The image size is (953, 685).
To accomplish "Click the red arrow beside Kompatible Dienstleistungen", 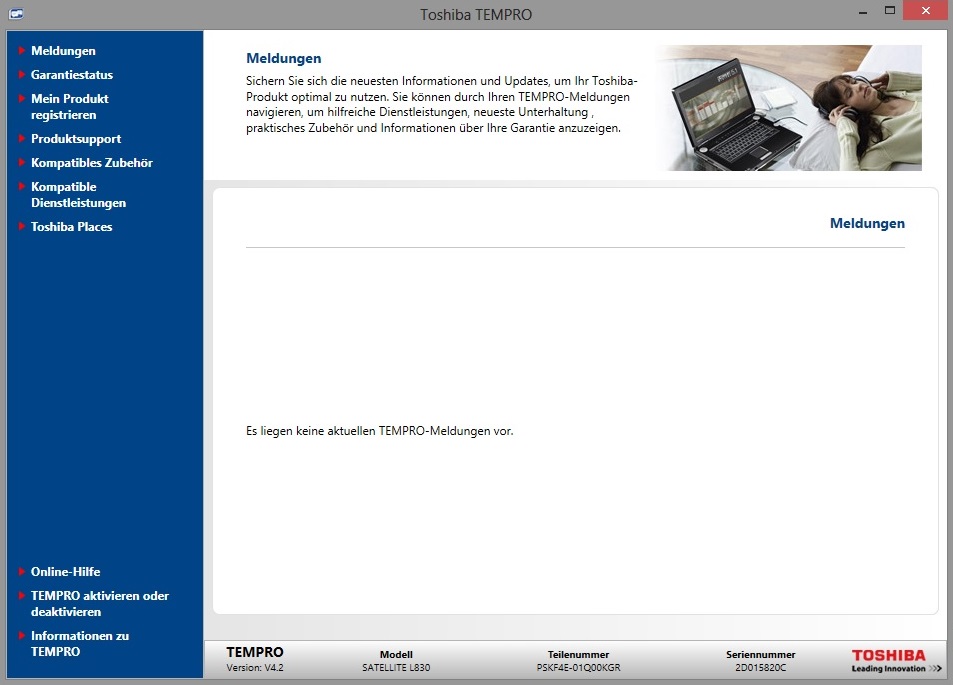I will click(22, 186).
